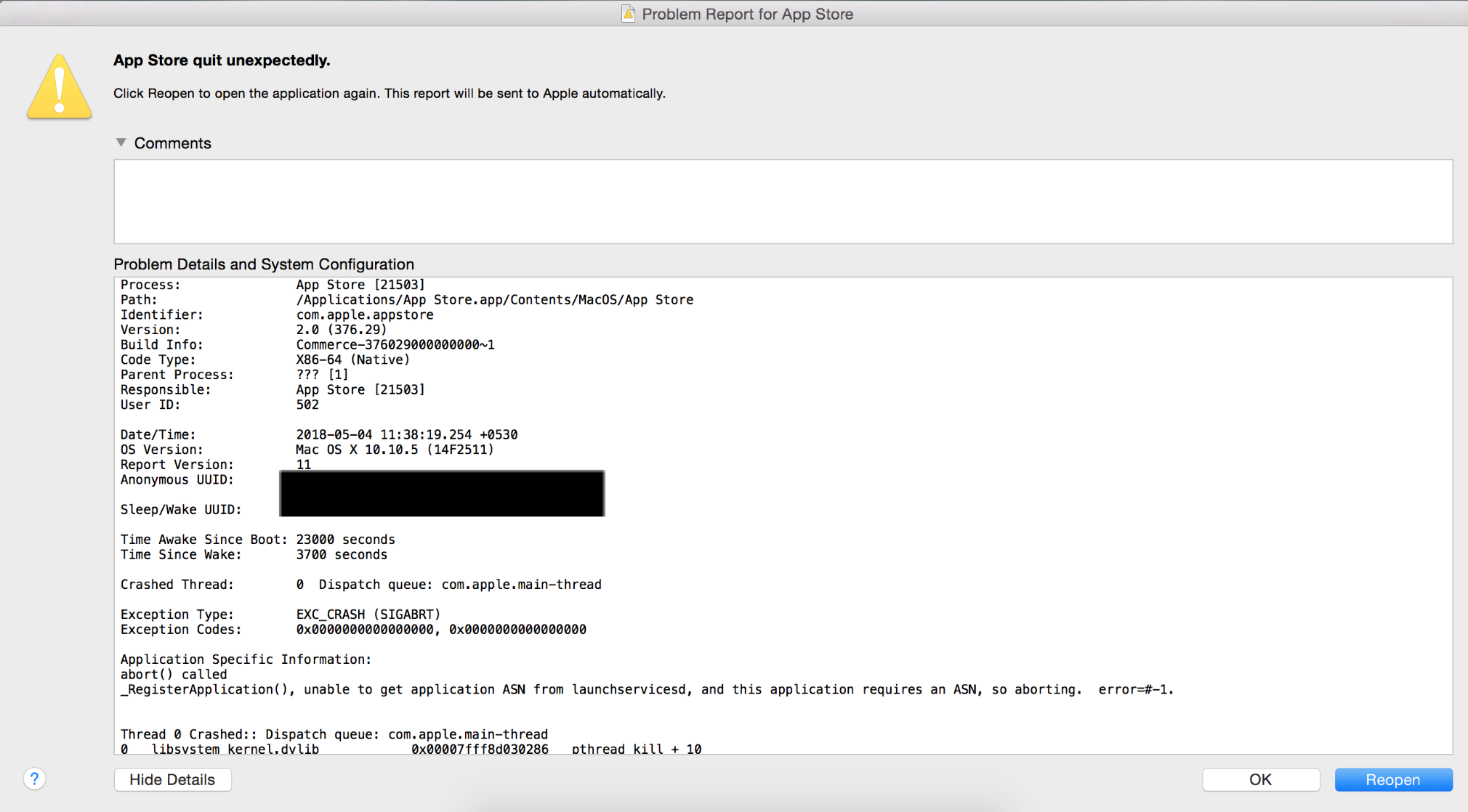Collapse the Comments disclosure triangle

point(121,142)
